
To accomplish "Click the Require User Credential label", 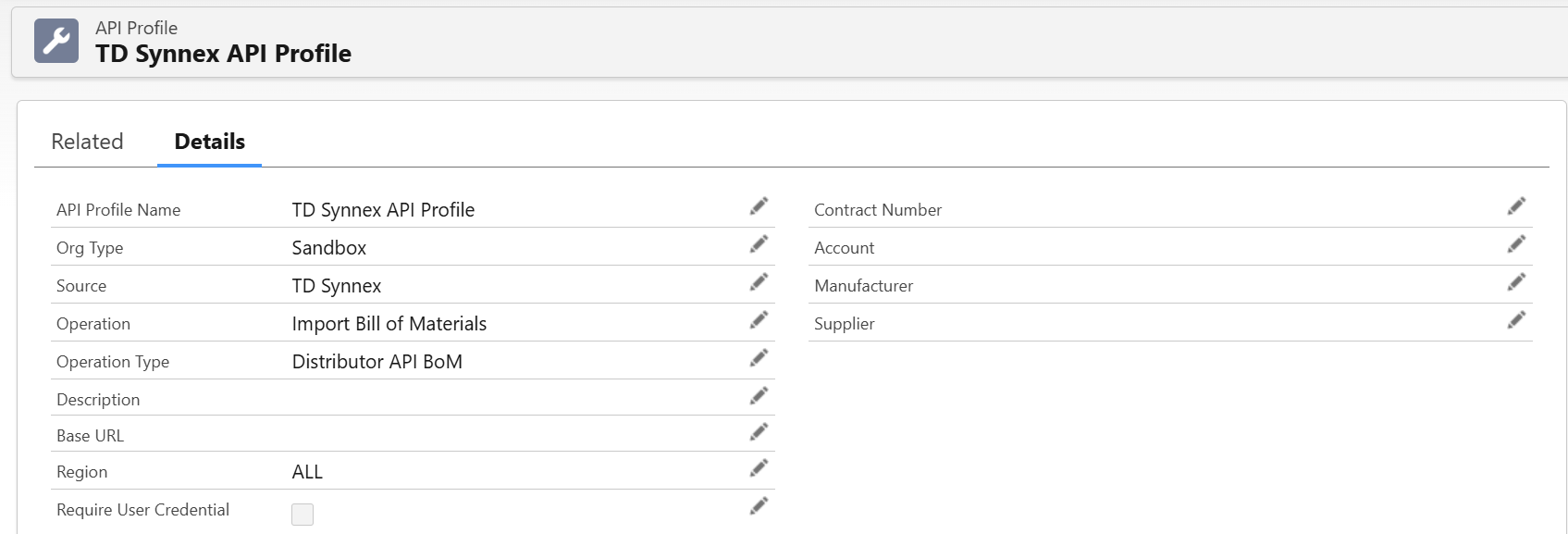I will 142,510.
